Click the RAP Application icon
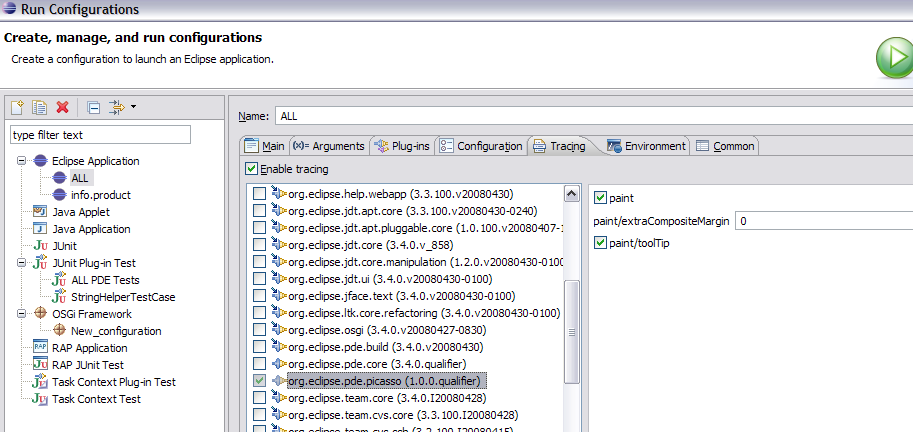This screenshot has height=432, width=913. coord(40,348)
